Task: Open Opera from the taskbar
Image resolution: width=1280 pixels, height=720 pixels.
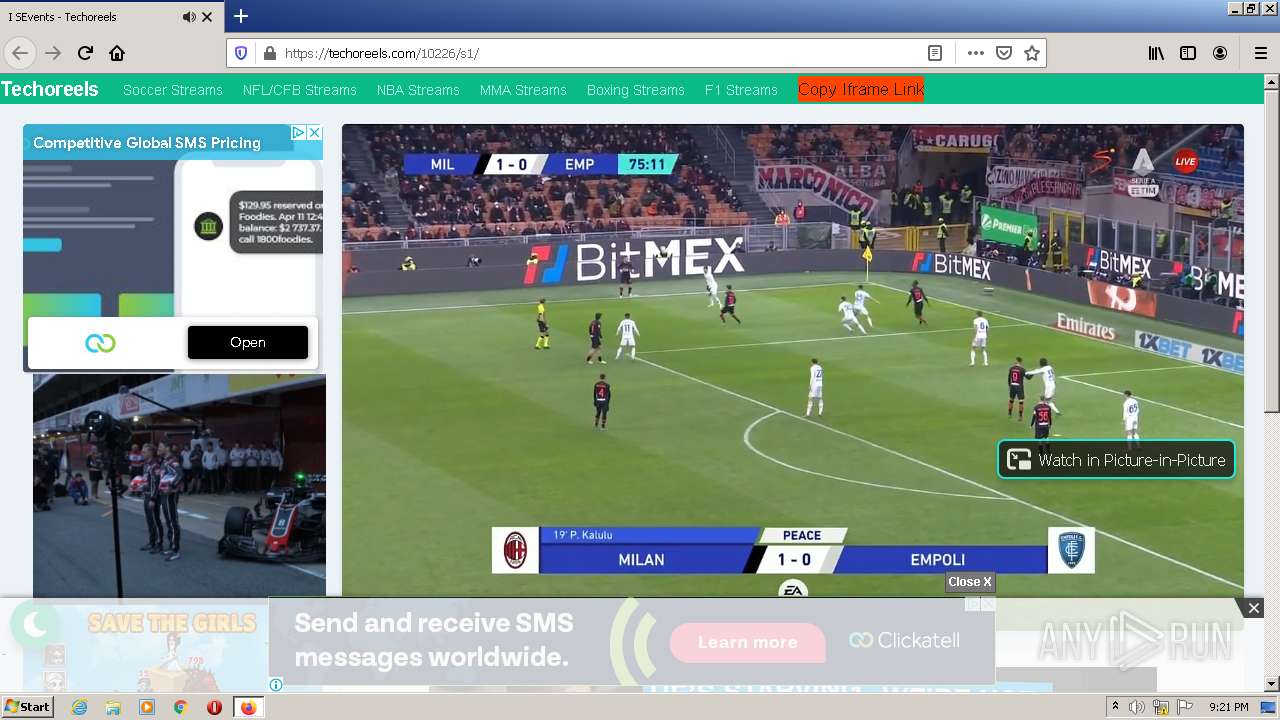Action: click(x=214, y=707)
